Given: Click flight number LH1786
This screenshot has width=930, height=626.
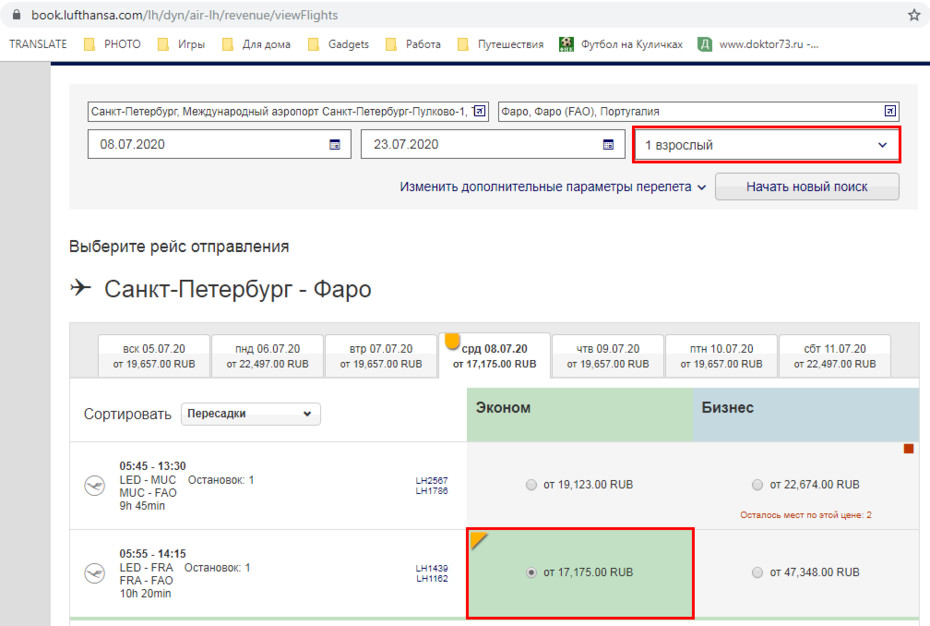Looking at the screenshot, I should (x=432, y=491).
